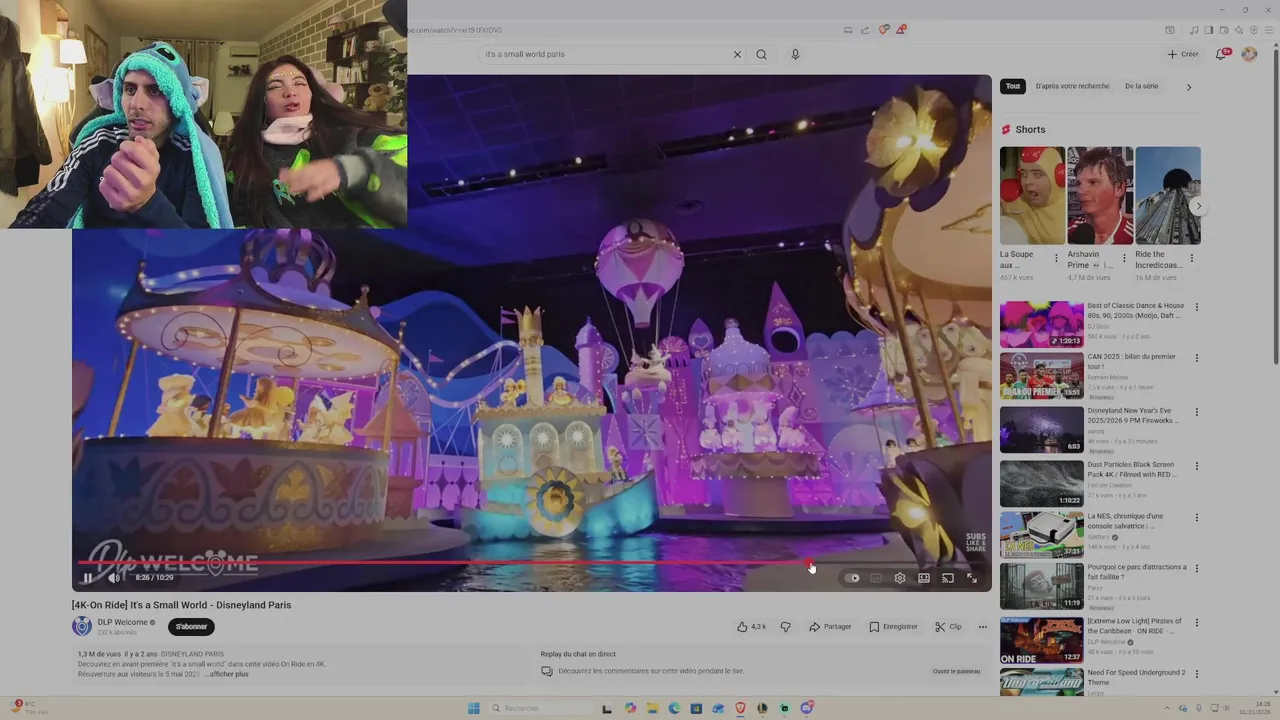Open options for the La Soupe Short
The height and width of the screenshot is (720, 1280).
1056,257
